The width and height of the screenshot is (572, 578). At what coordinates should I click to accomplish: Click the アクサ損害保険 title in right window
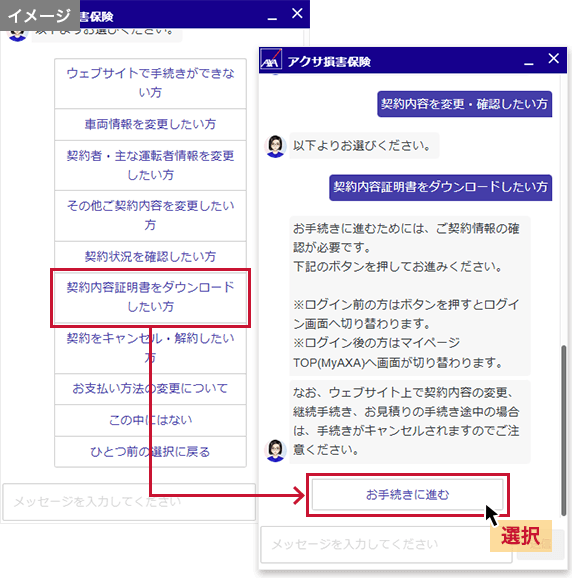click(x=329, y=62)
